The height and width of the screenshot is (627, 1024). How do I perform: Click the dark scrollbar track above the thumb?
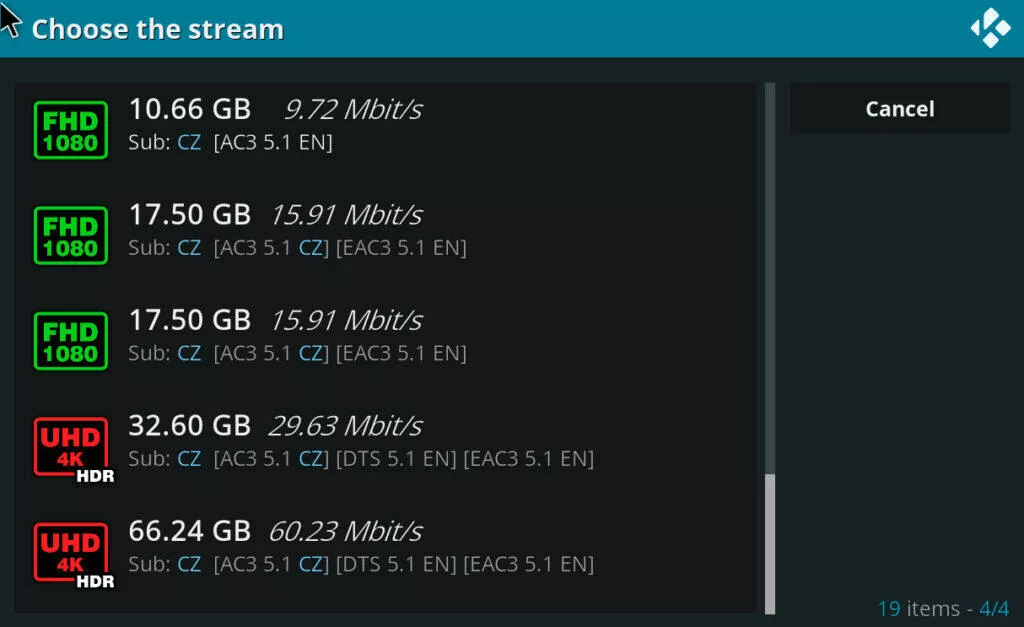(x=770, y=278)
